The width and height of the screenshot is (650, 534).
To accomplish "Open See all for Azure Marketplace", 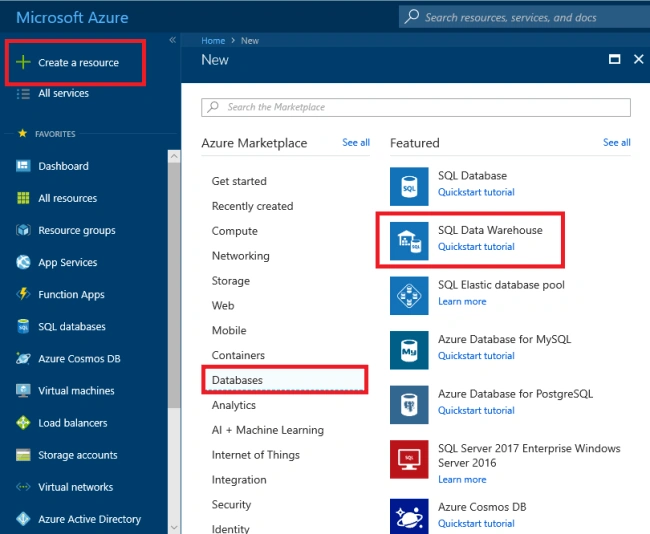I will 356,143.
